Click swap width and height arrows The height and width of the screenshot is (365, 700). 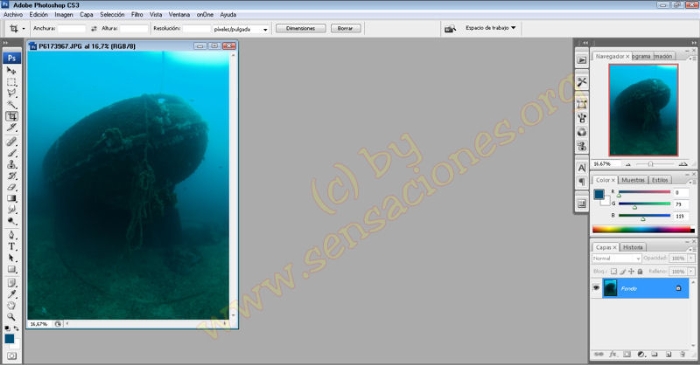pyautogui.click(x=94, y=29)
